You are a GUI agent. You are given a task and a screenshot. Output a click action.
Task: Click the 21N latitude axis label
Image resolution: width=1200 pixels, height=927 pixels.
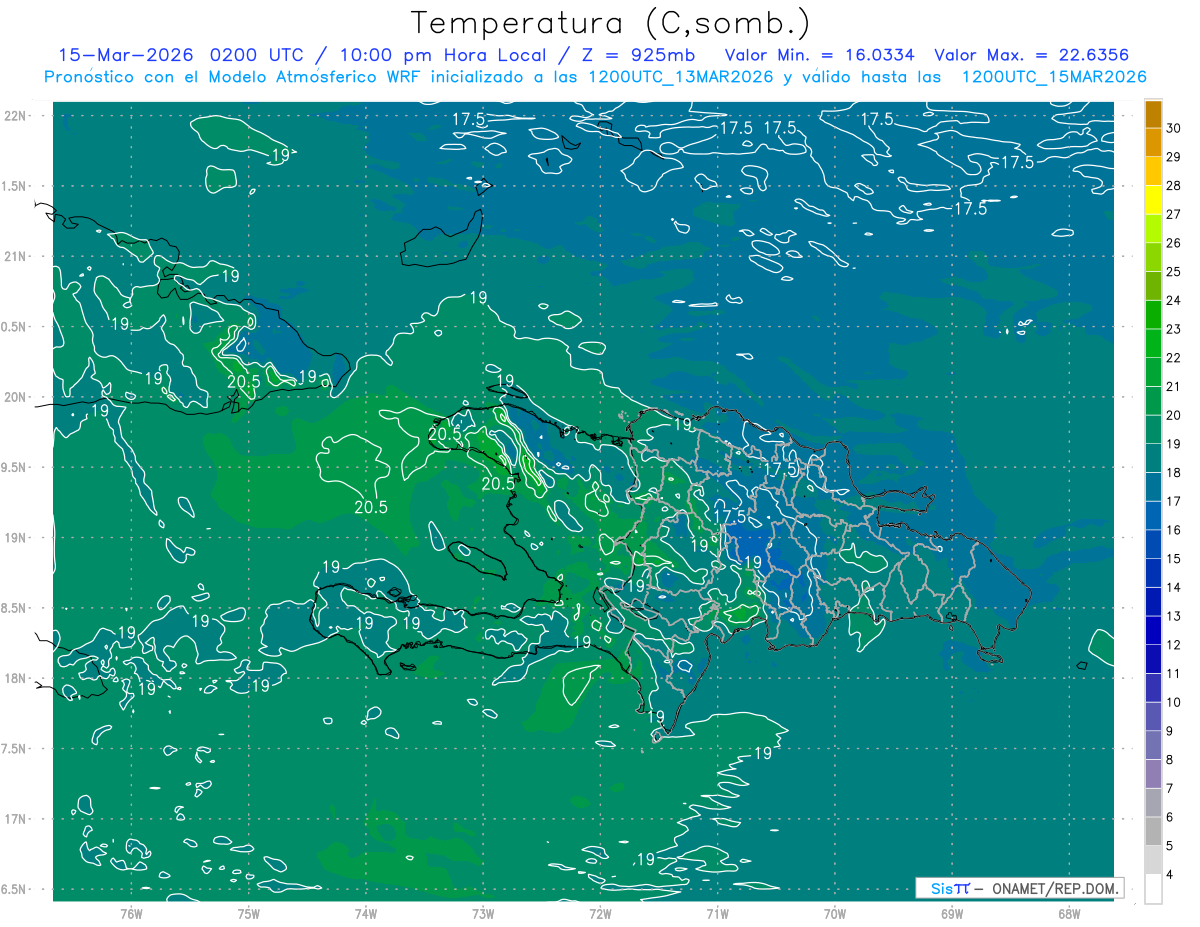point(16,257)
